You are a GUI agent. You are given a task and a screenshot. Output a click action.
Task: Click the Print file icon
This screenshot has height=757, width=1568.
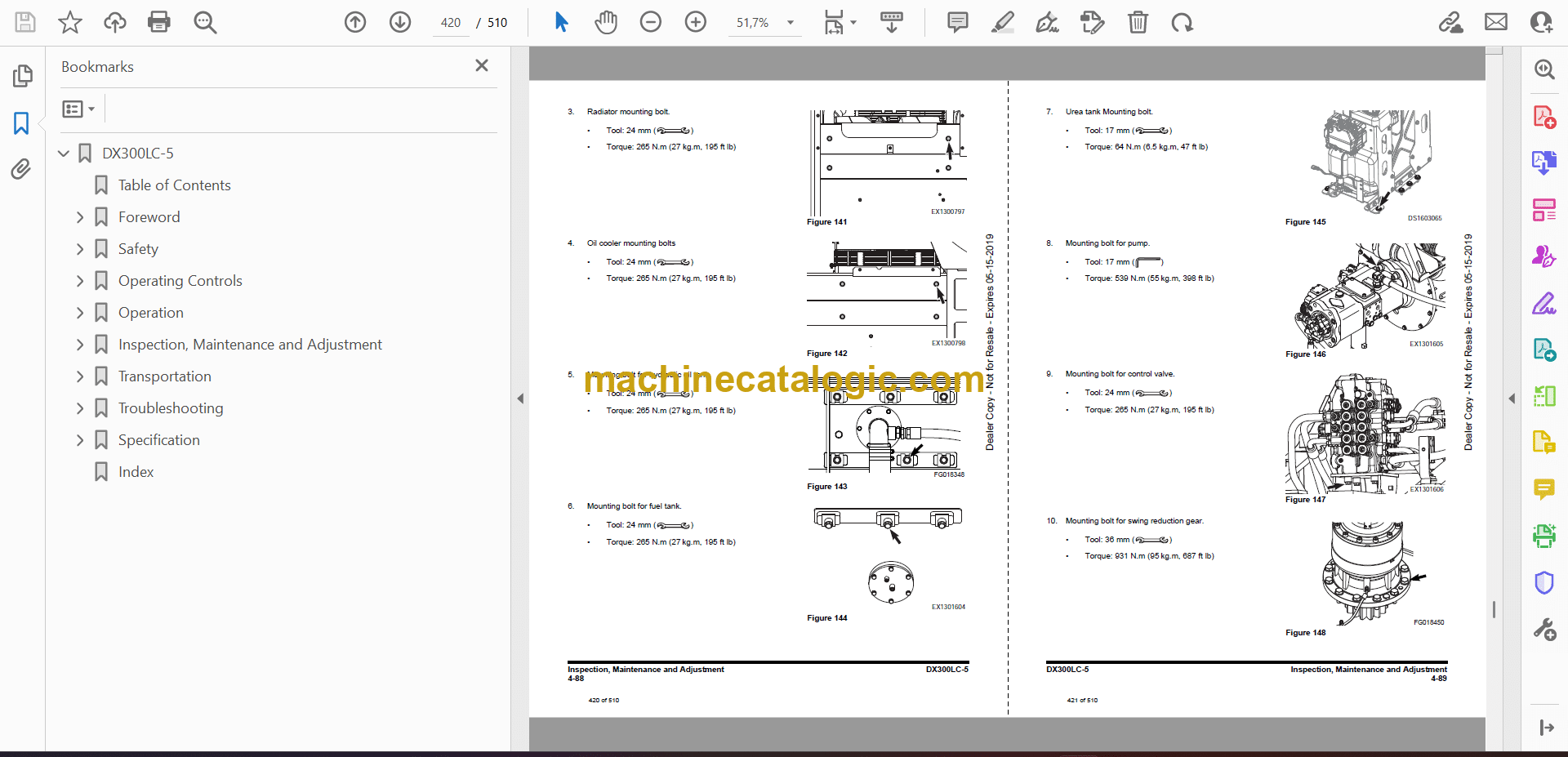[x=158, y=22]
